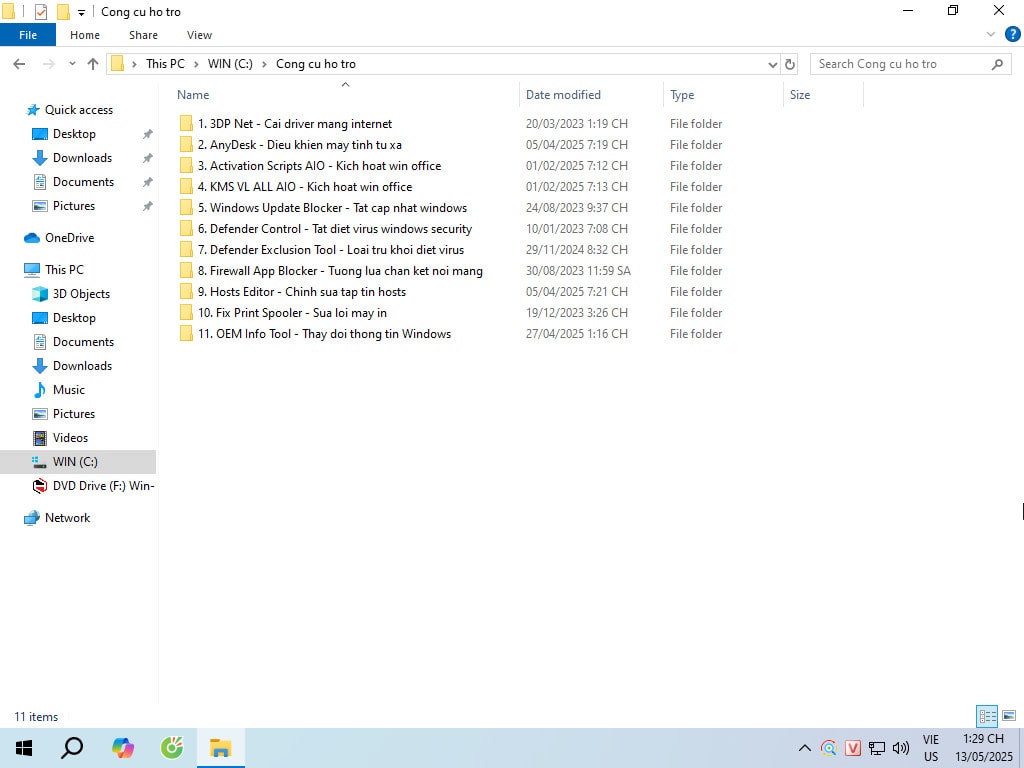Select the Hosts Editor folder icon

[186, 291]
